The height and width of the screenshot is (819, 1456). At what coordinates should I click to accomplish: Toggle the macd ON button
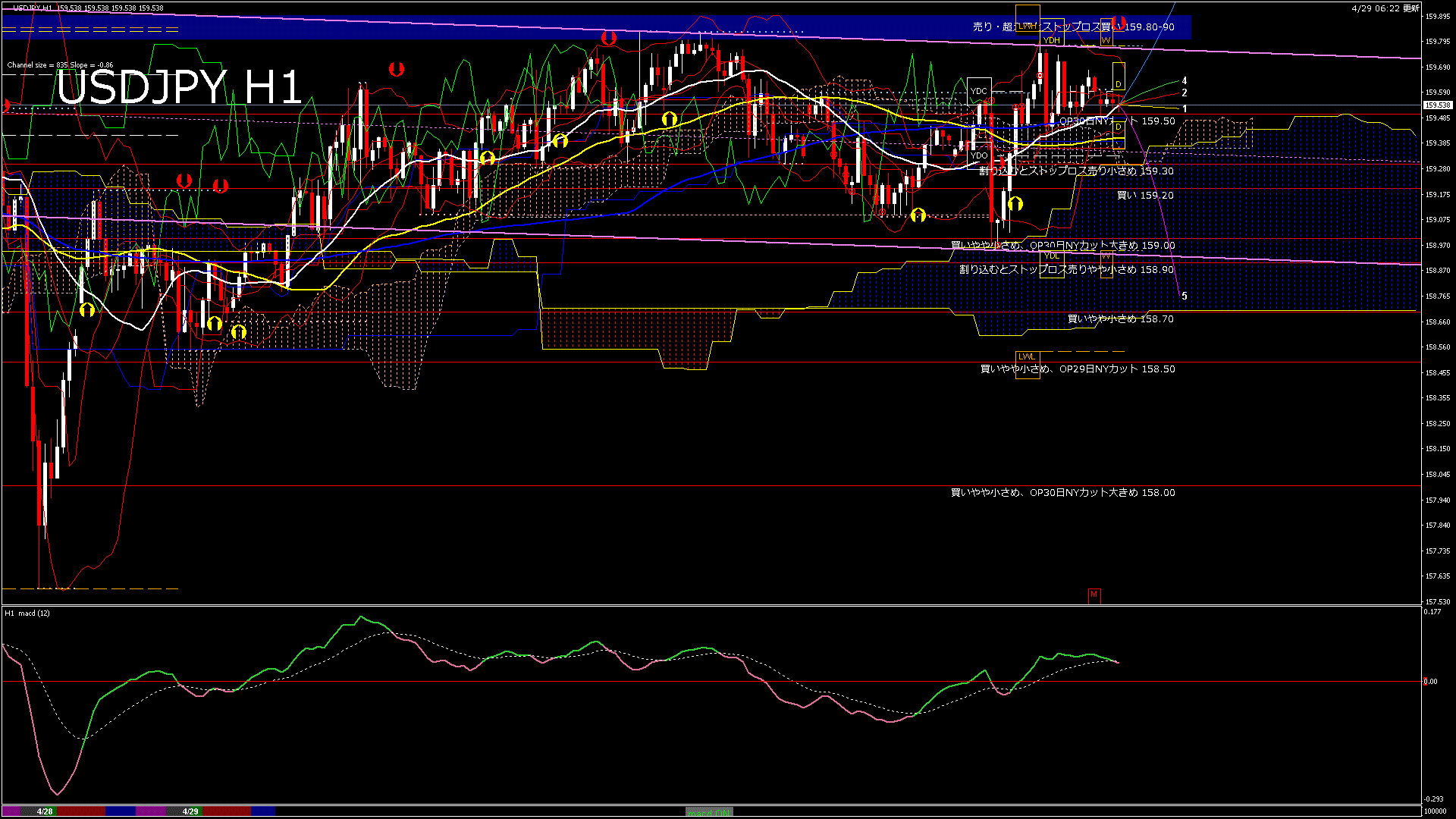pyautogui.click(x=709, y=811)
